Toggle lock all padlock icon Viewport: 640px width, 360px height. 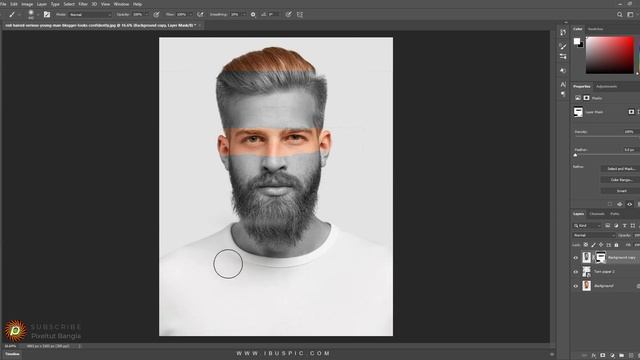point(616,245)
